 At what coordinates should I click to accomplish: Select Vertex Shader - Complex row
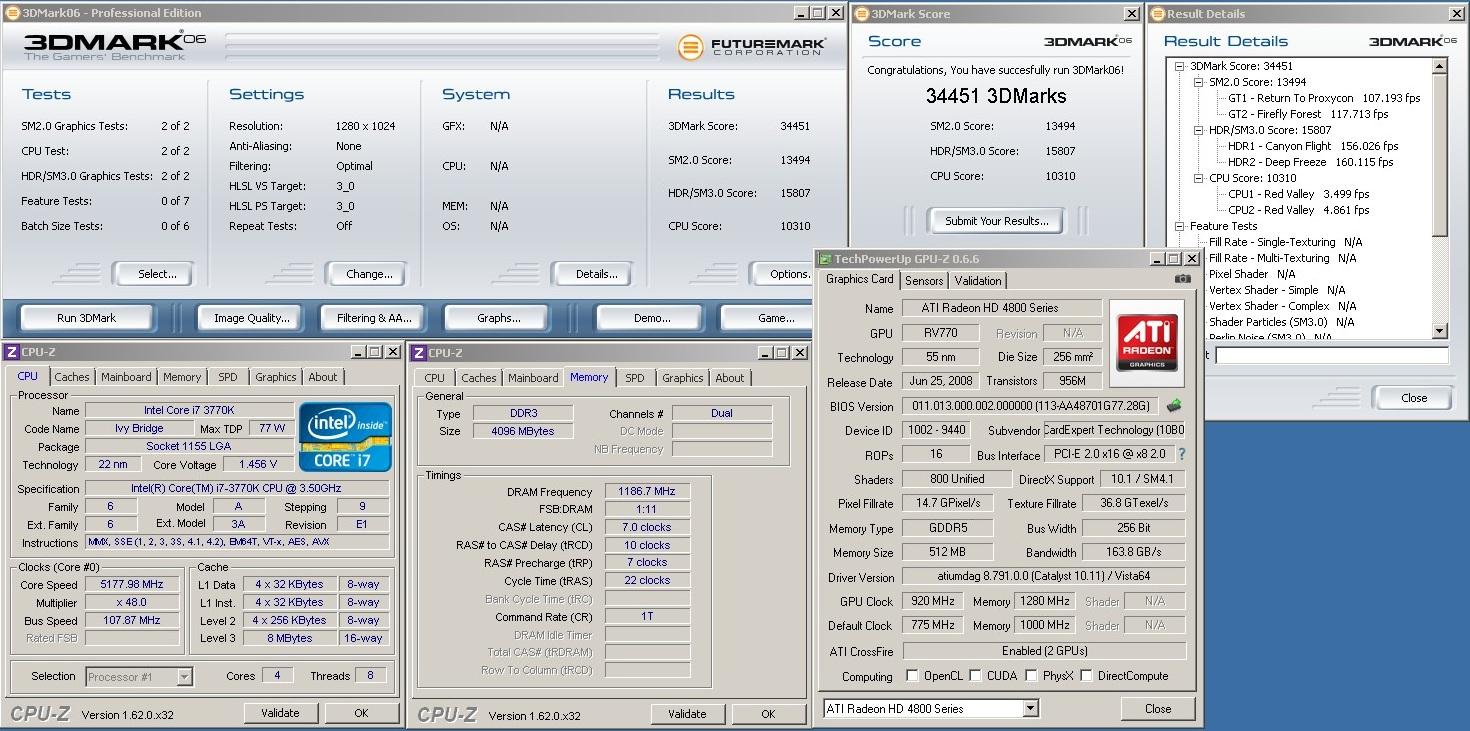point(1282,306)
